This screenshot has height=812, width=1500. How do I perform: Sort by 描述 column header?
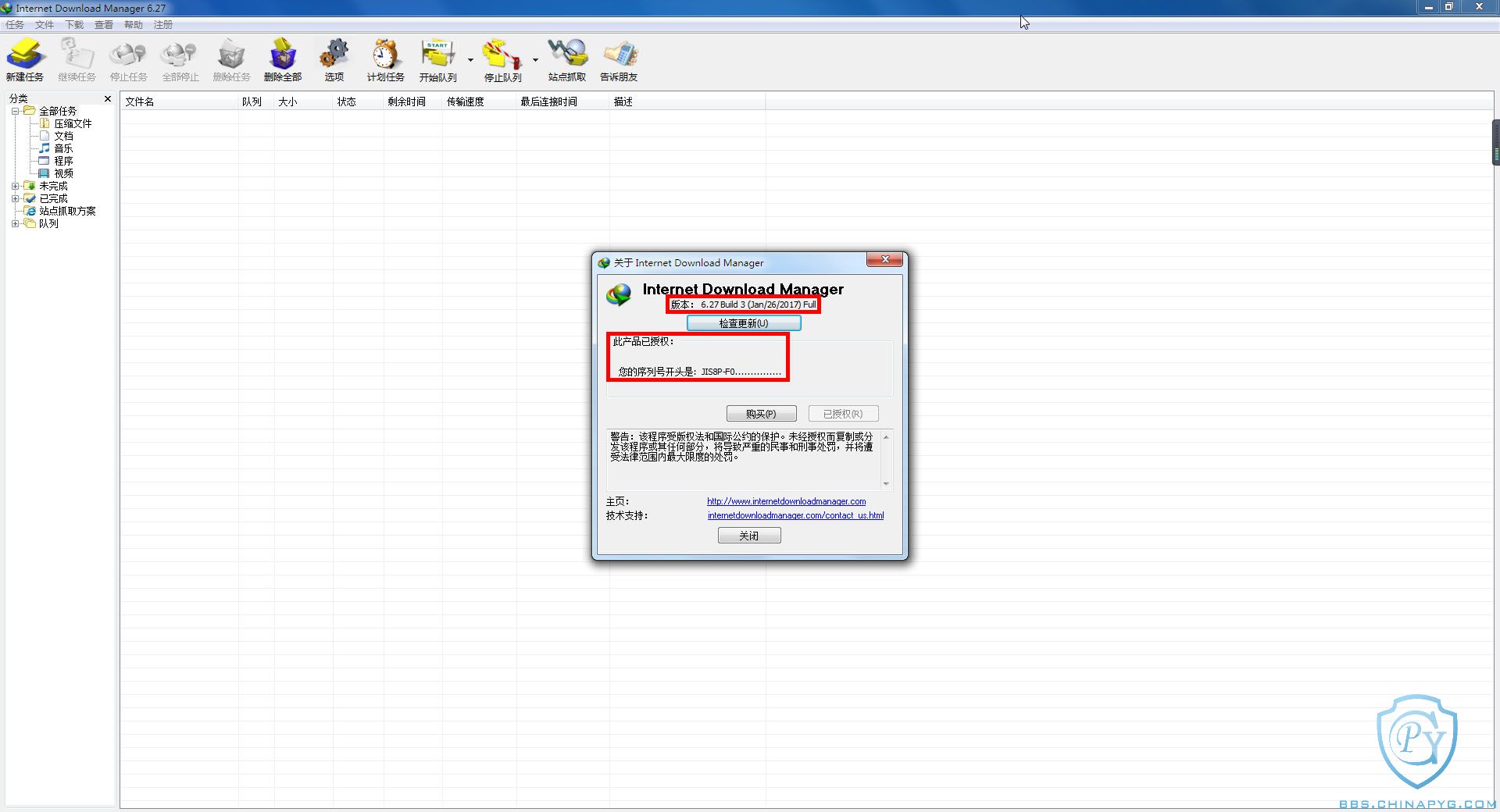pyautogui.click(x=687, y=101)
